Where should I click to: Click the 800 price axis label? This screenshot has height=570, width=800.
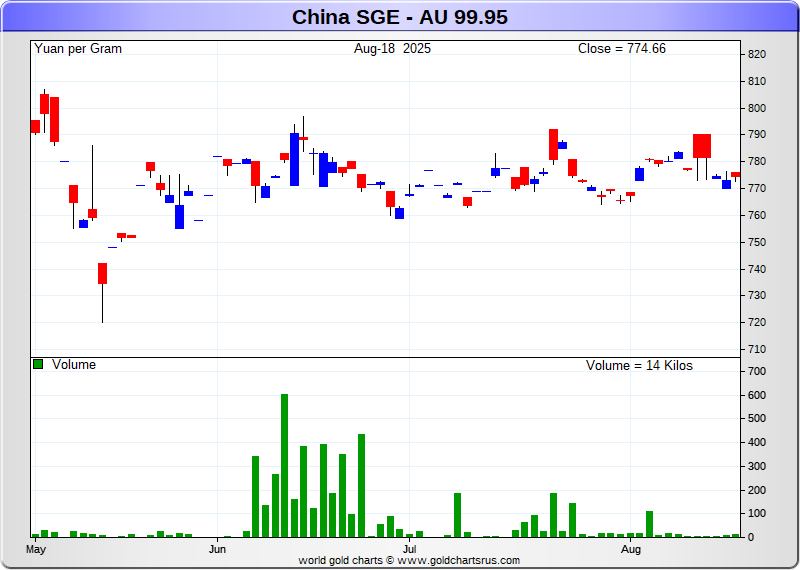[x=757, y=108]
